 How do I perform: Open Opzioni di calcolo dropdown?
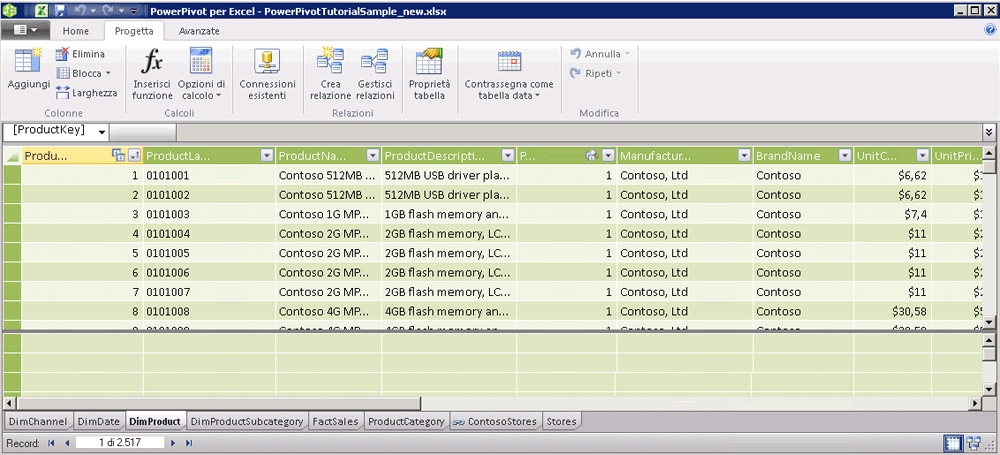coord(201,75)
